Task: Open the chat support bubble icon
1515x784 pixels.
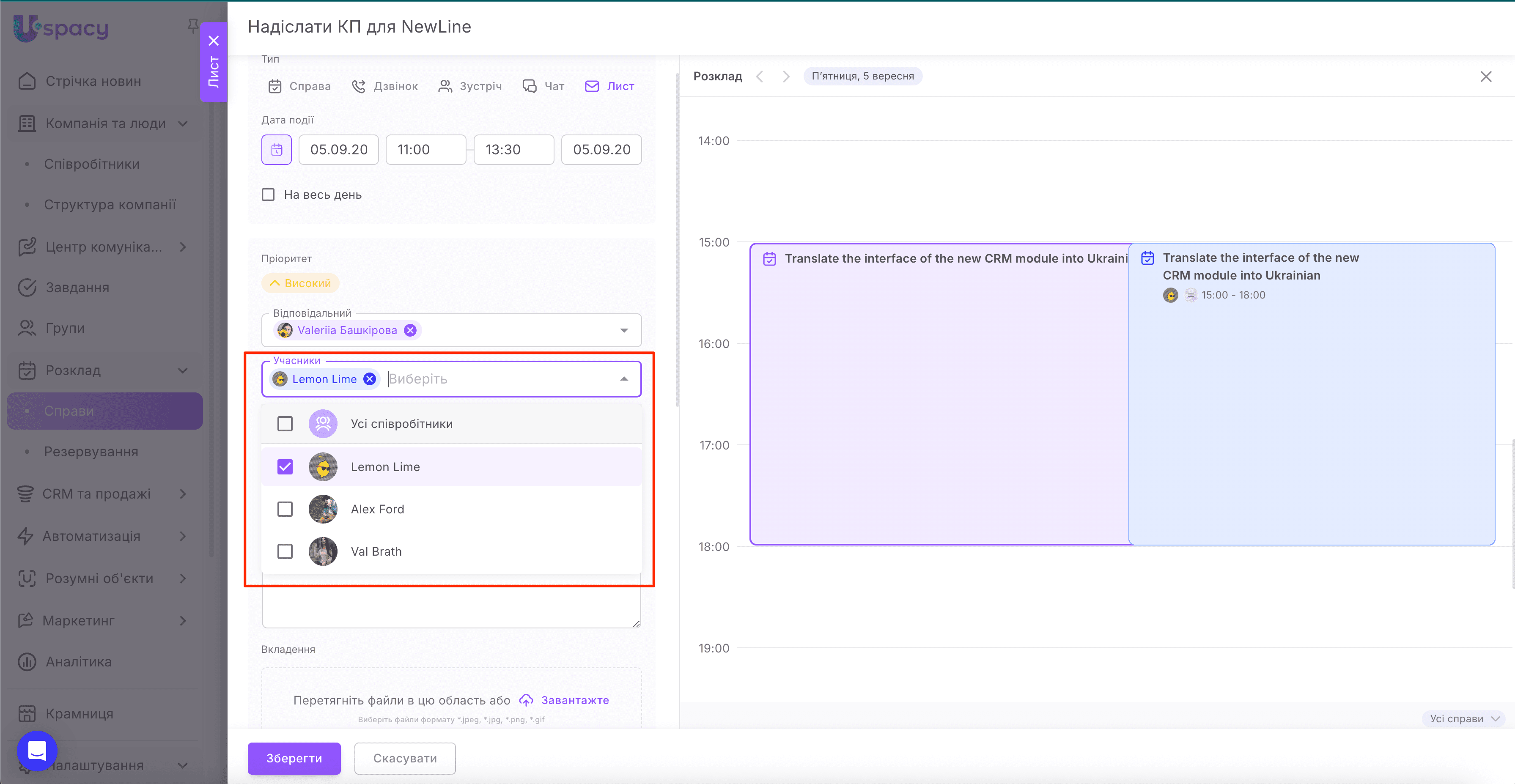Action: (37, 751)
